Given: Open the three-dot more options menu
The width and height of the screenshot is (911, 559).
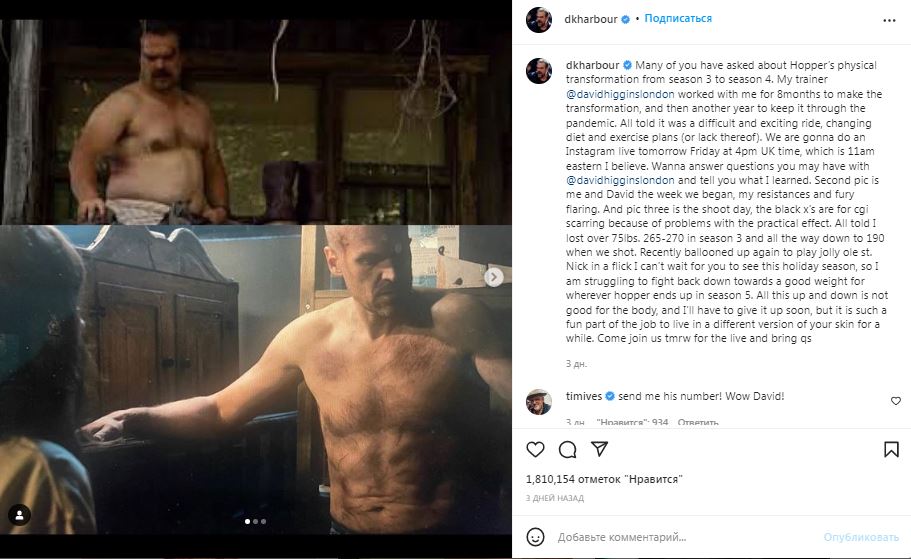Looking at the screenshot, I should tap(890, 19).
